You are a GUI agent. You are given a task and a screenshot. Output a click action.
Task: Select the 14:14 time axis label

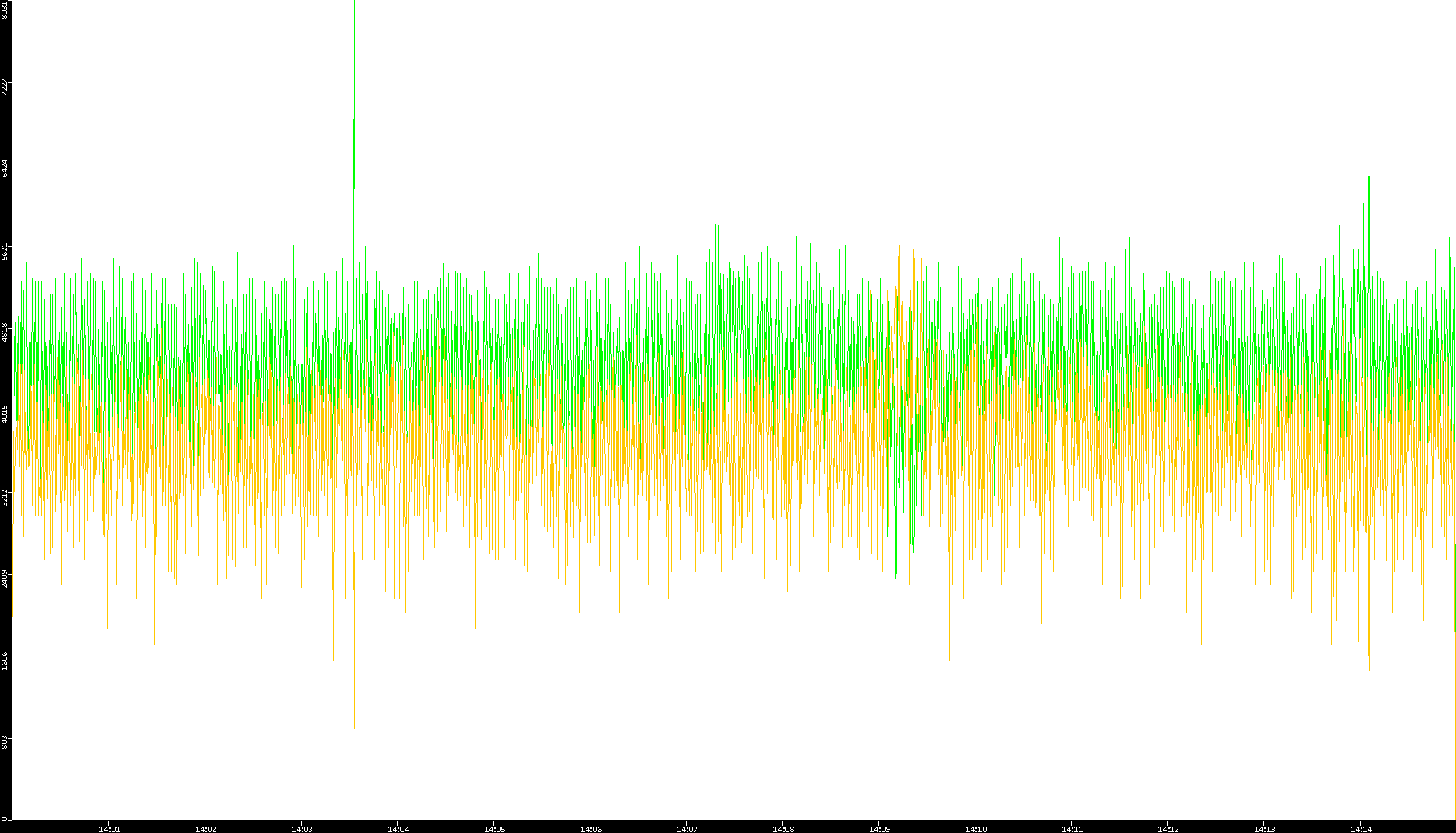[x=1361, y=828]
